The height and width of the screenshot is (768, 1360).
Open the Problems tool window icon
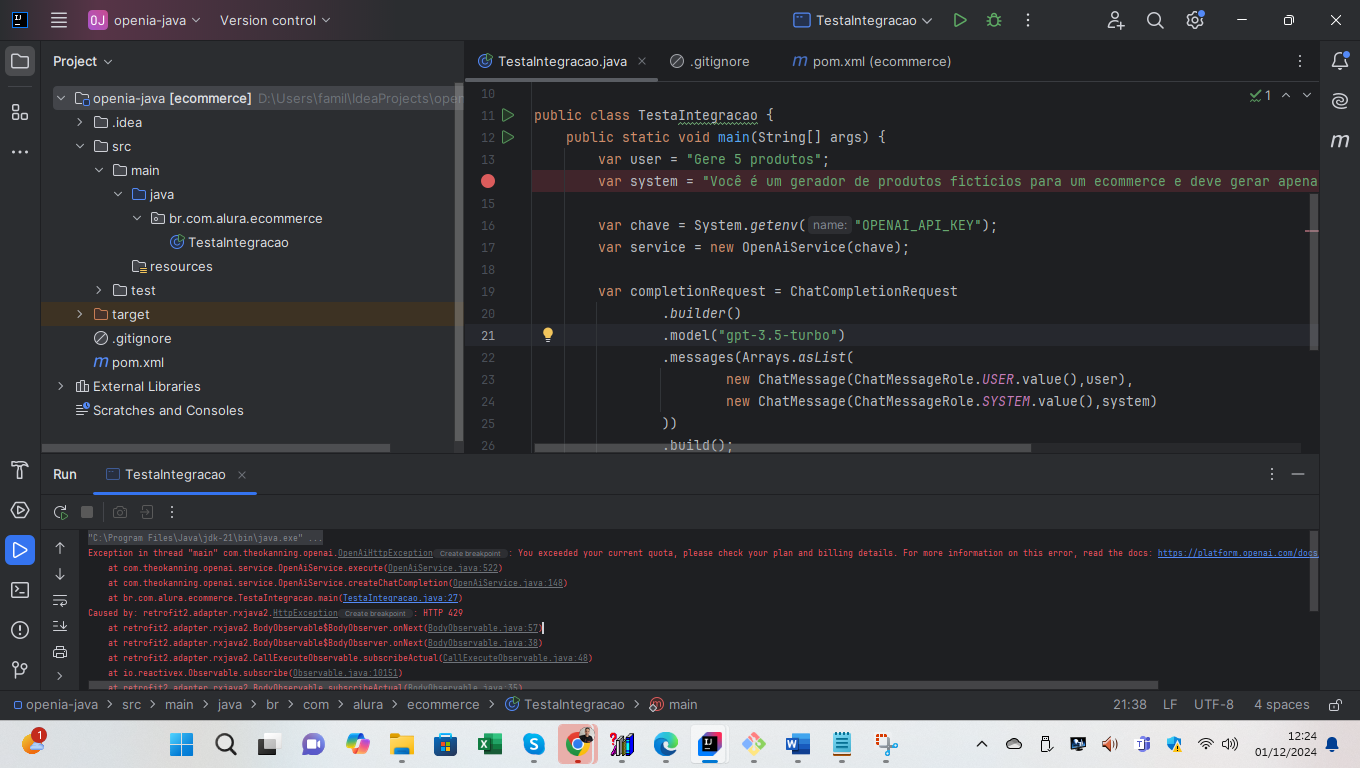(20, 630)
